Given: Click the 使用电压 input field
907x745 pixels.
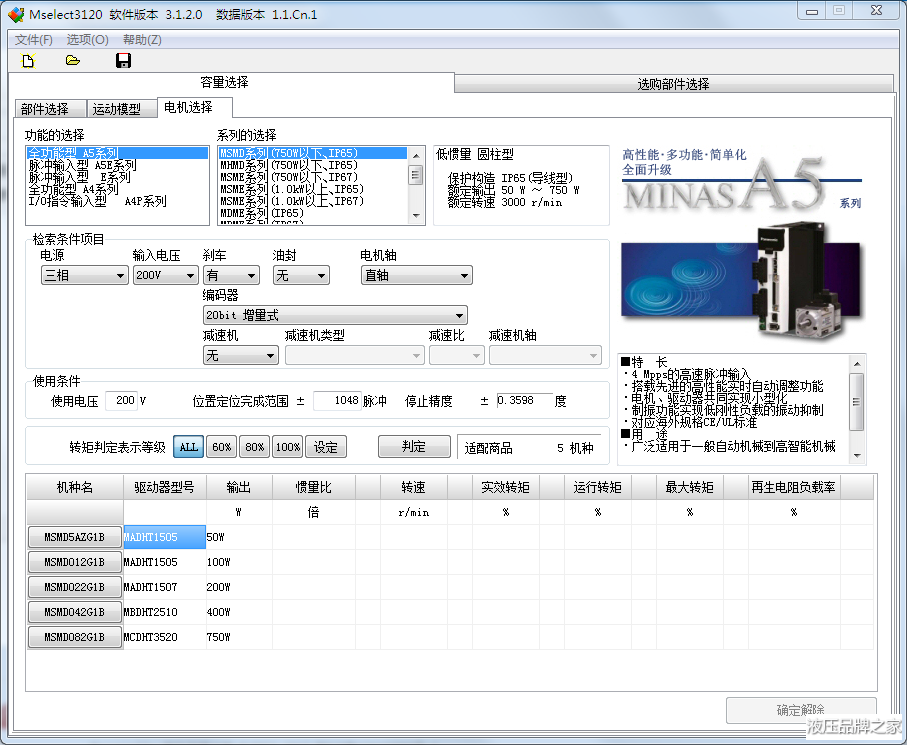Looking at the screenshot, I should (121, 400).
